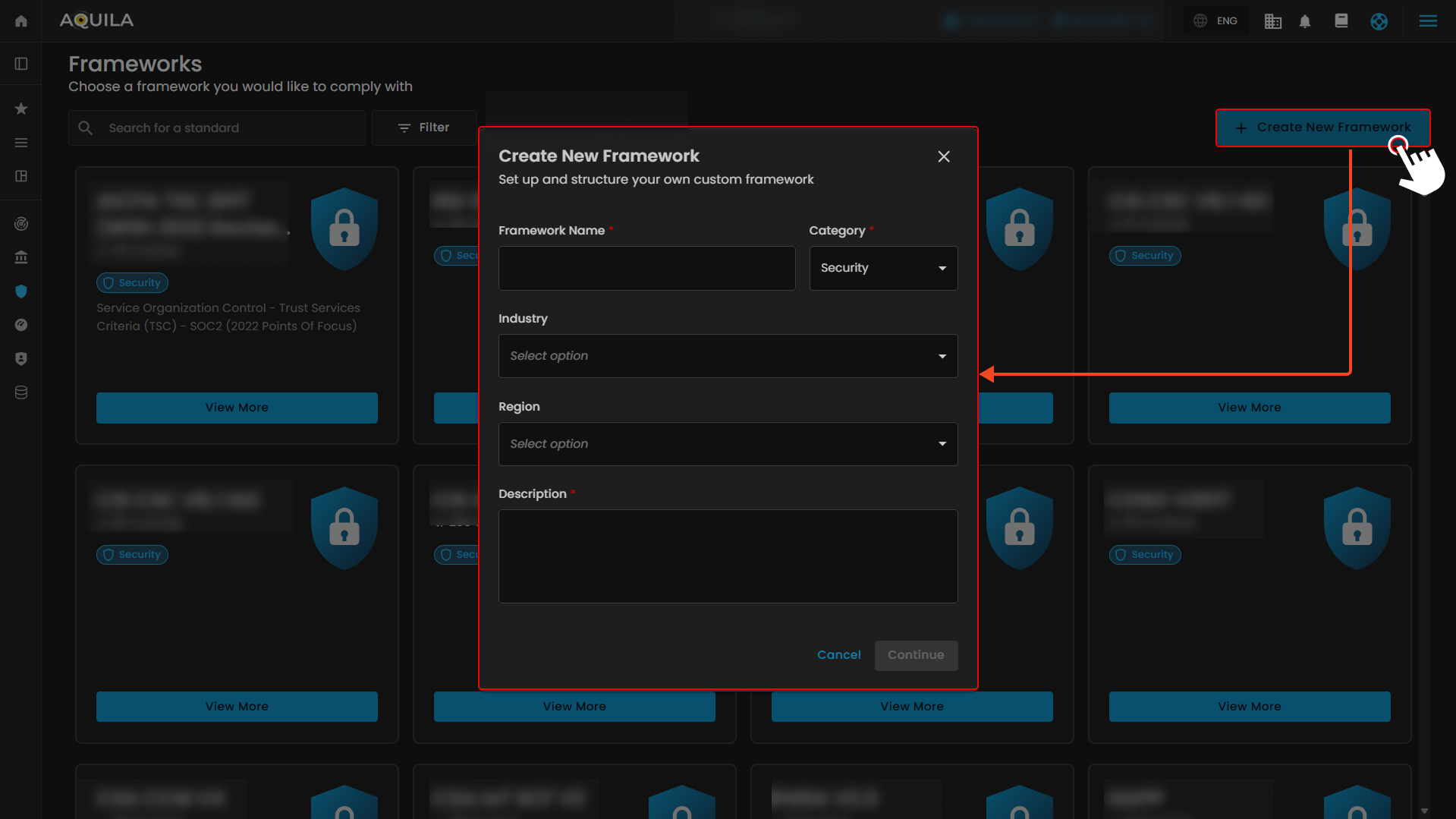Select the shield icon in left sidebar
Viewport: 1456px width, 819px height.
tap(21, 291)
